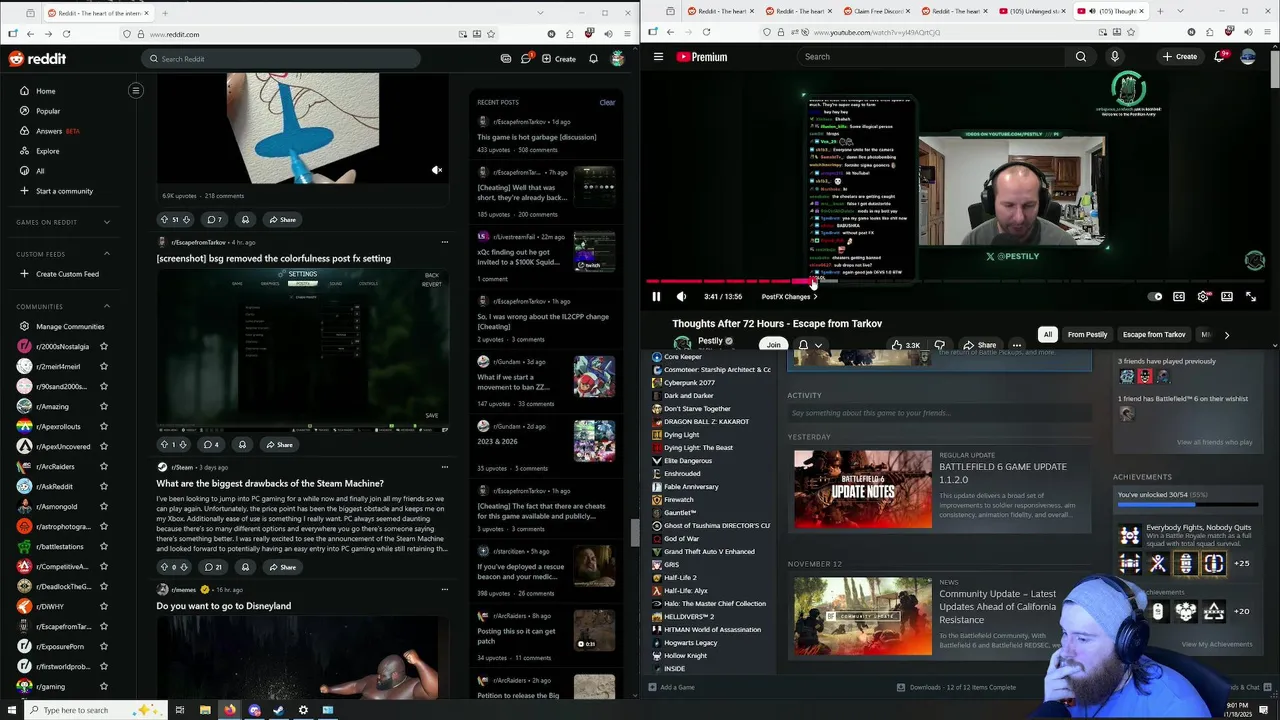The width and height of the screenshot is (1280, 720).
Task: Collapse Reddit navigation sidebar button
Action: click(x=136, y=91)
